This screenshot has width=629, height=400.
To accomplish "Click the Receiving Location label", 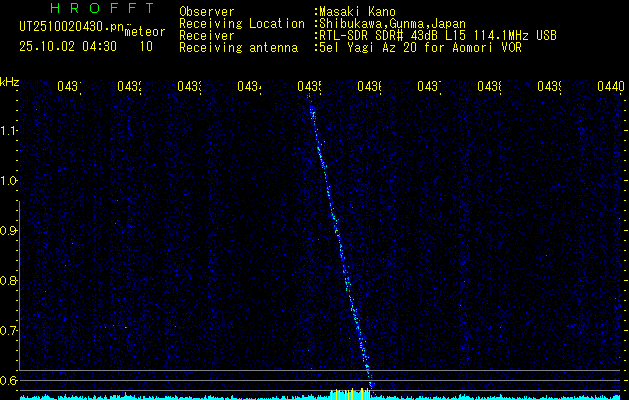I will [241, 23].
